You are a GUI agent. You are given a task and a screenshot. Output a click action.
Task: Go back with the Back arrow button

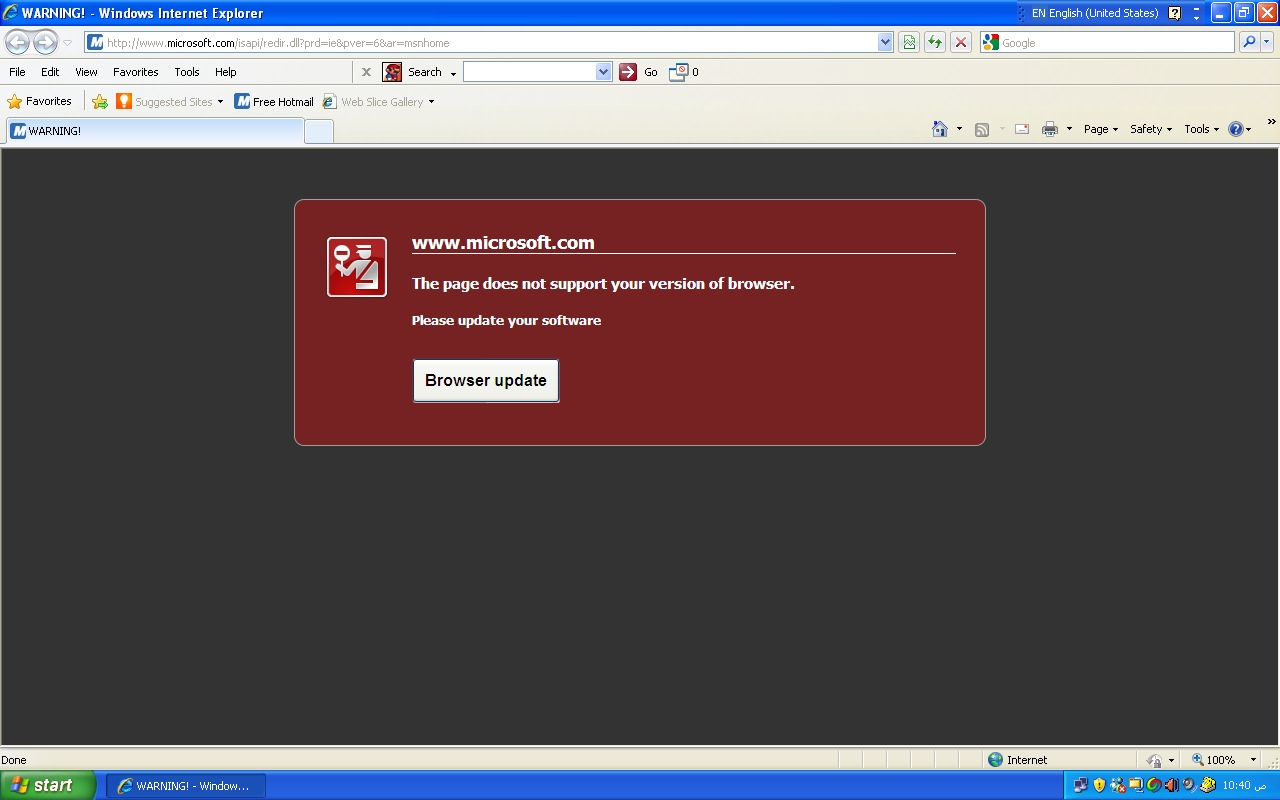[18, 42]
